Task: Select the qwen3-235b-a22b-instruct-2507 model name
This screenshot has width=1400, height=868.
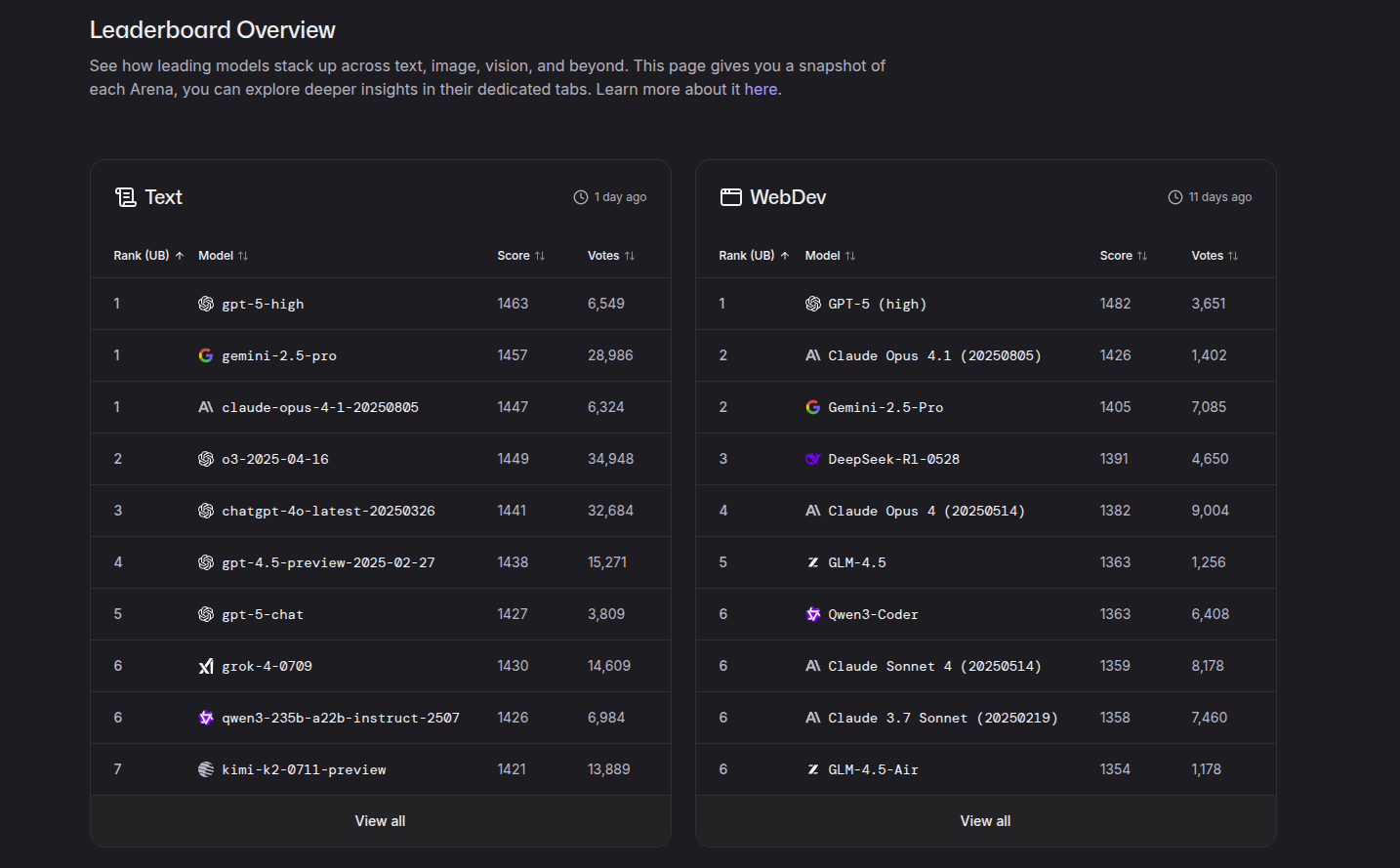Action: (341, 718)
